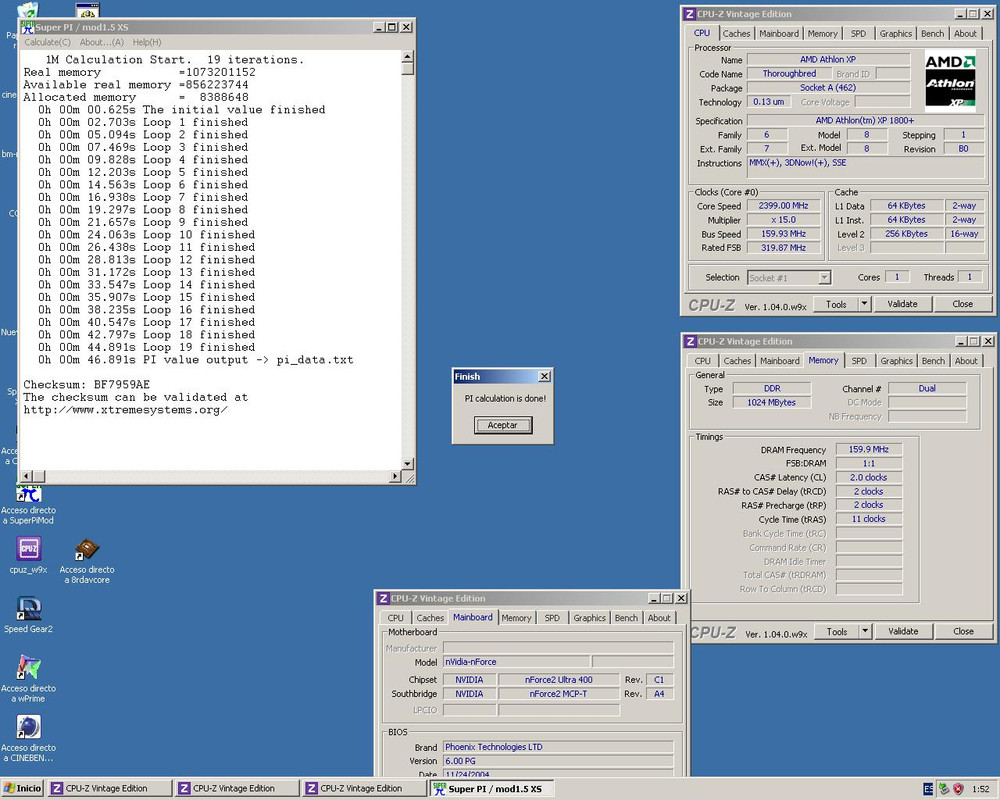Switch to Graphics tab in the Mainboard CPU-Z window
The width and height of the screenshot is (1000, 800).
tap(589, 618)
